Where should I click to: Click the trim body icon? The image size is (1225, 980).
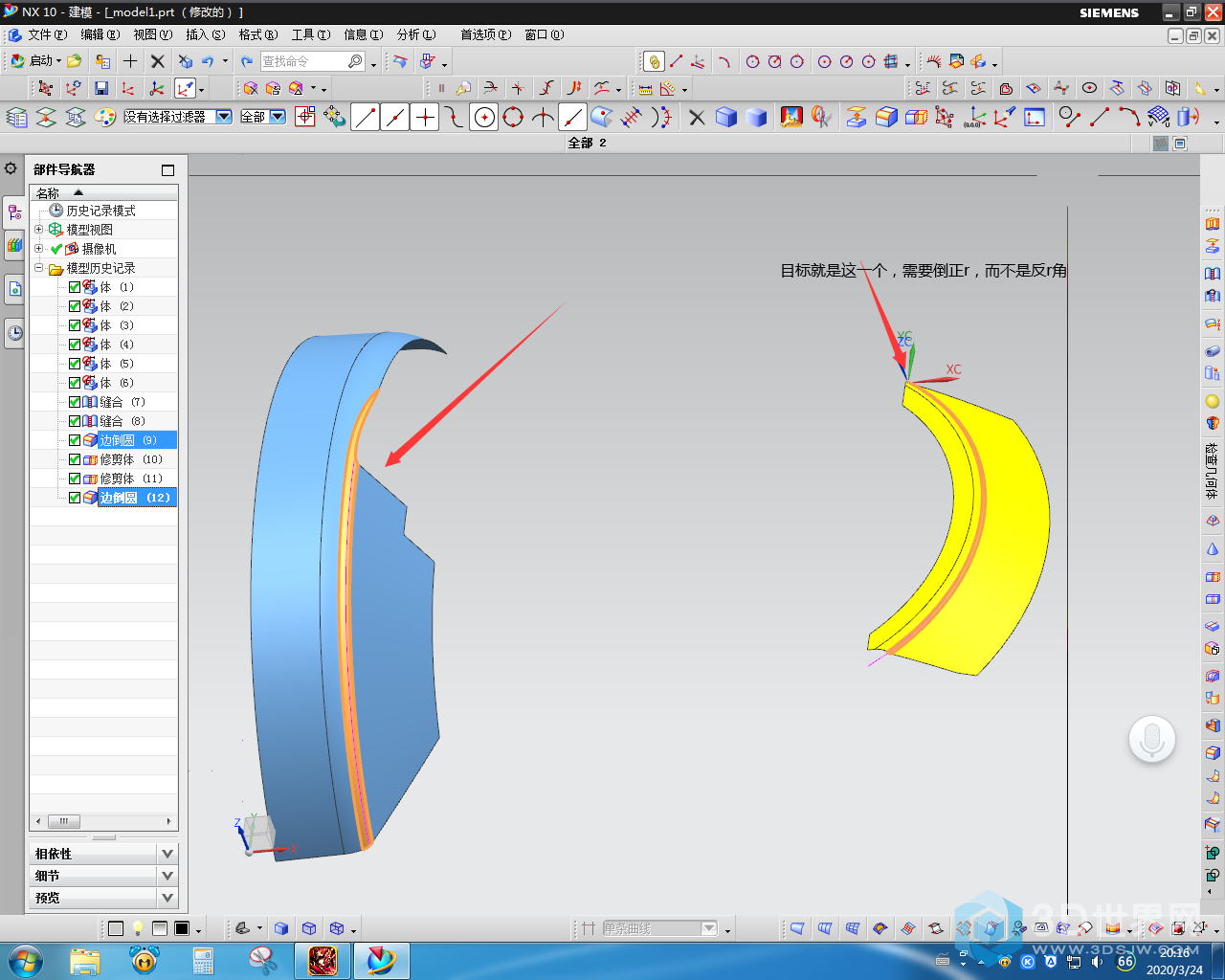[916, 117]
